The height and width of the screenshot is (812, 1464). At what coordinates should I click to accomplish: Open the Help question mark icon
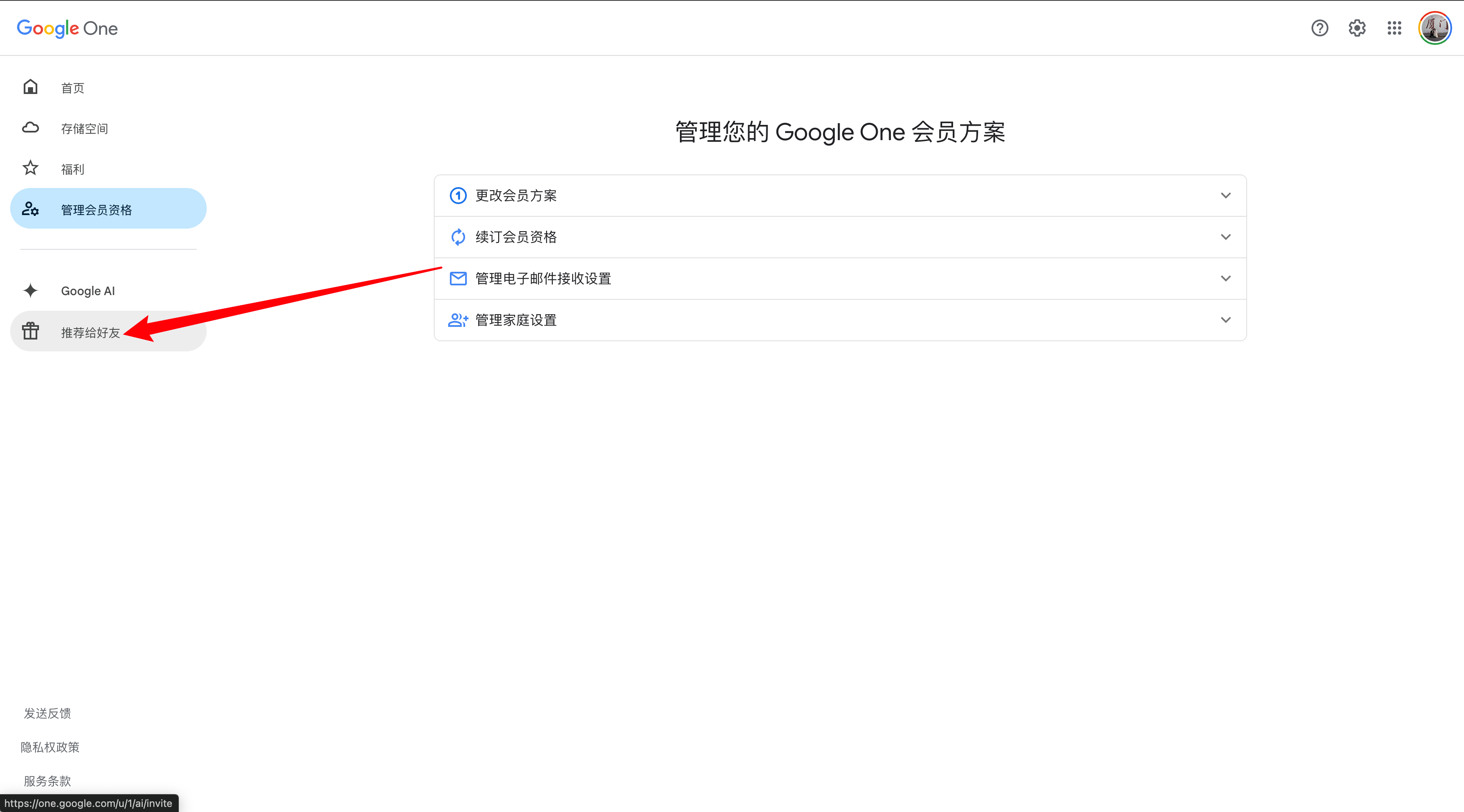[1319, 28]
